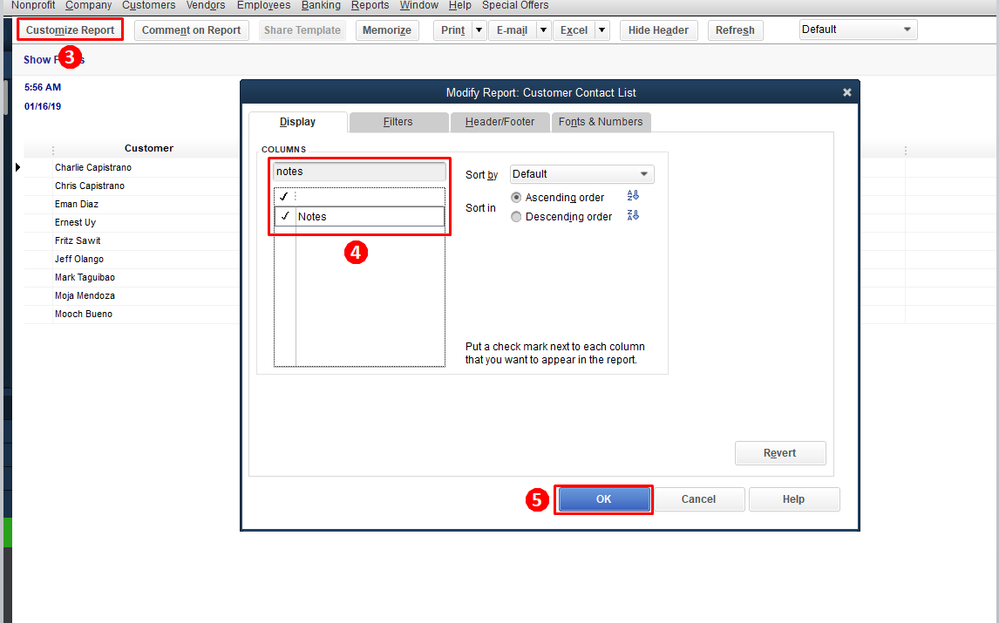Switch to the Header/Footer tab
The height and width of the screenshot is (623, 999).
click(x=500, y=122)
